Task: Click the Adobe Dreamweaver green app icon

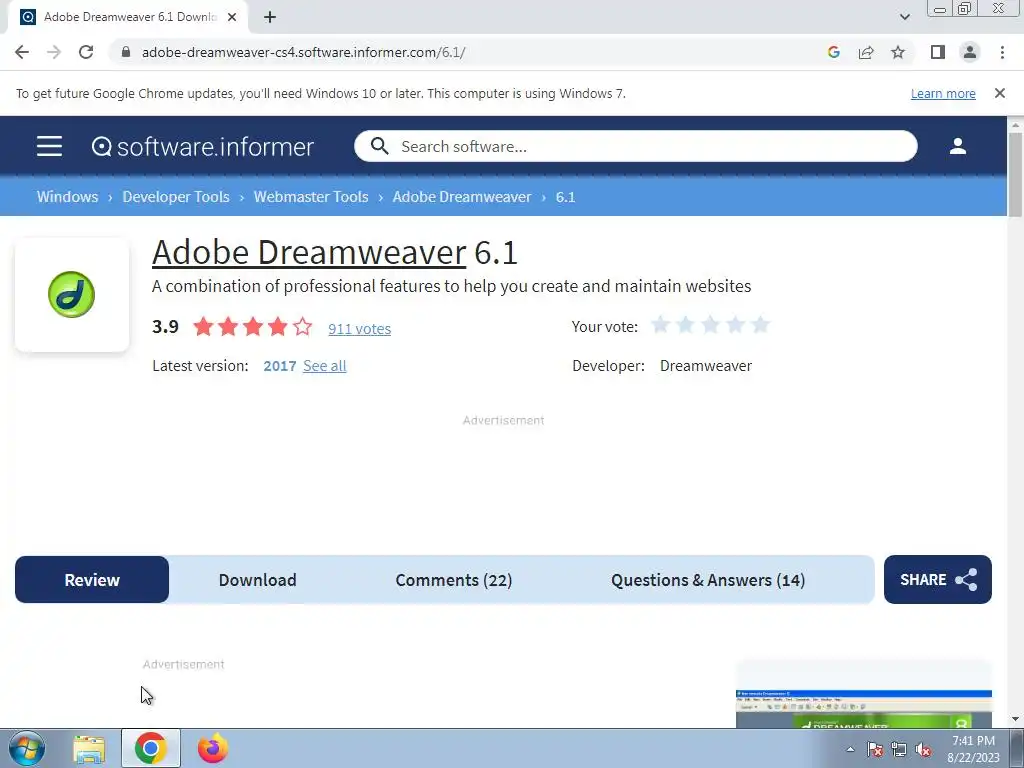Action: (x=72, y=295)
